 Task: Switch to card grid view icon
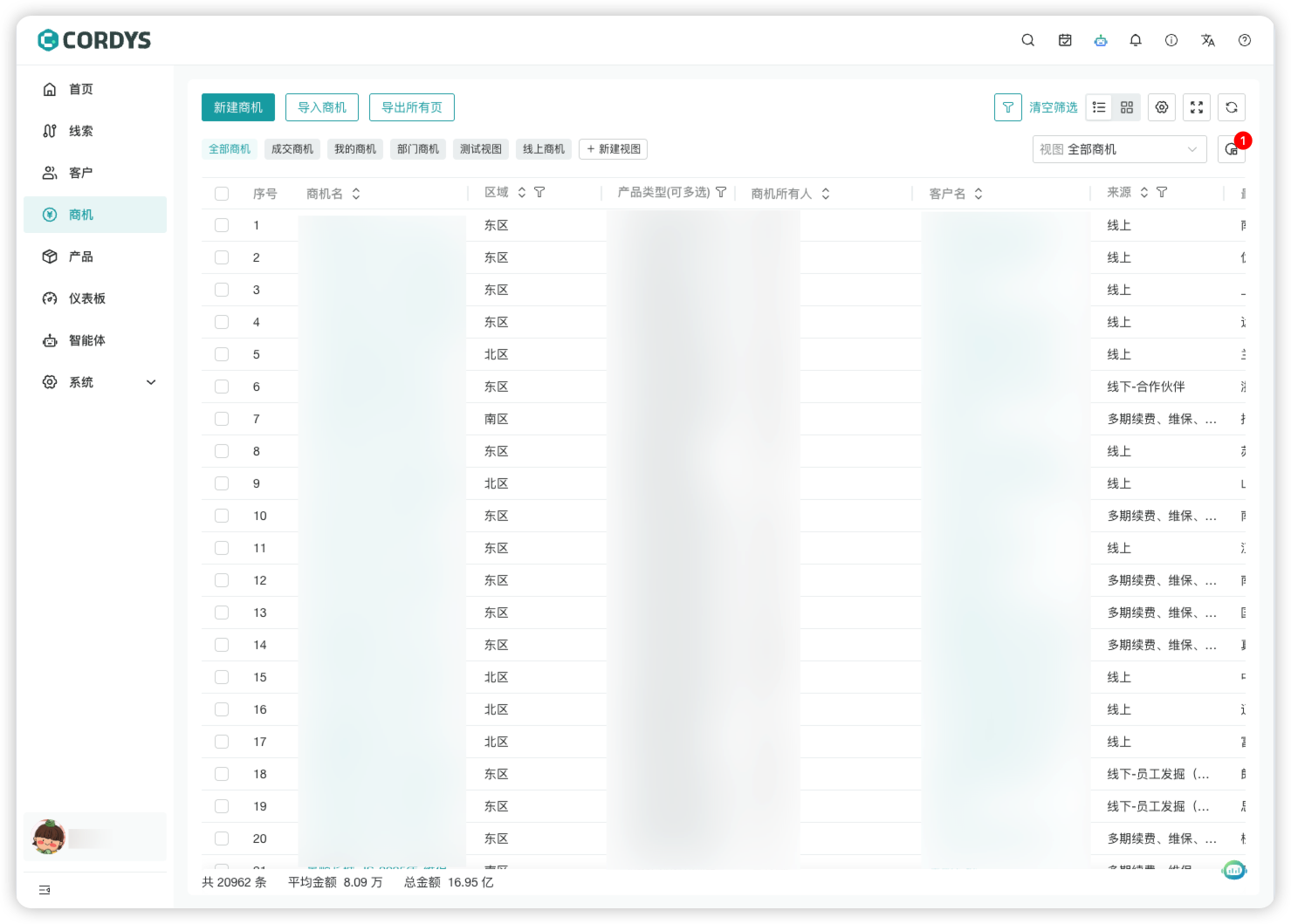coord(1127,107)
